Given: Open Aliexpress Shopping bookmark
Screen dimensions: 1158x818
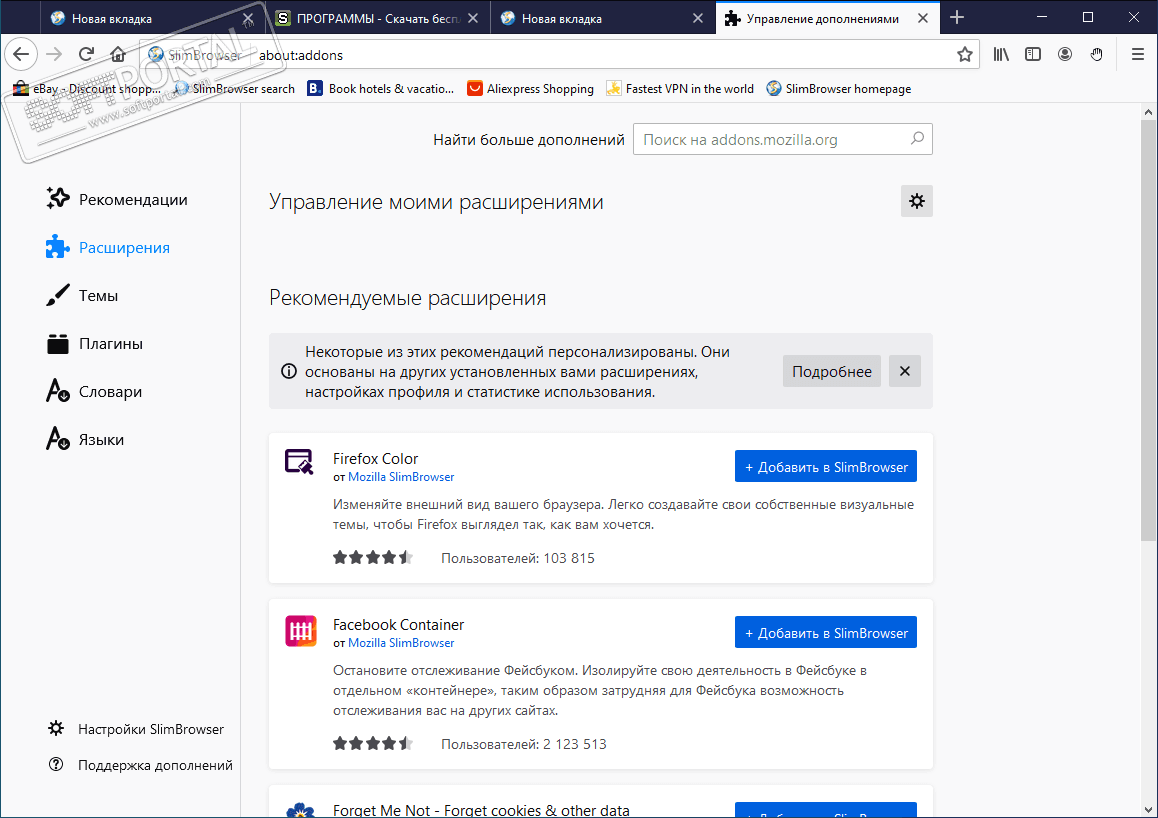Looking at the screenshot, I should (530, 89).
